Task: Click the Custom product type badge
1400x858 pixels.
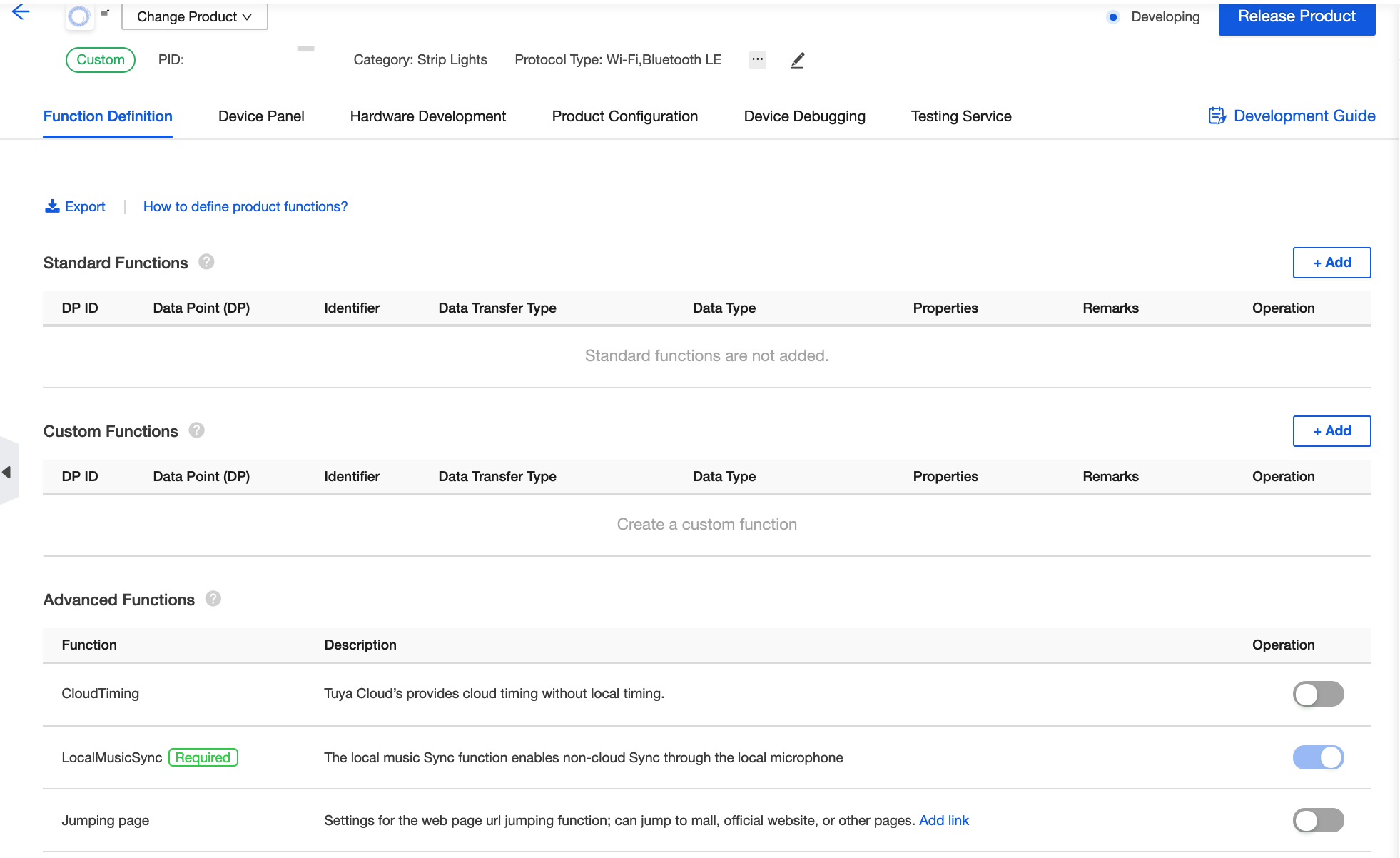Action: pyautogui.click(x=99, y=59)
